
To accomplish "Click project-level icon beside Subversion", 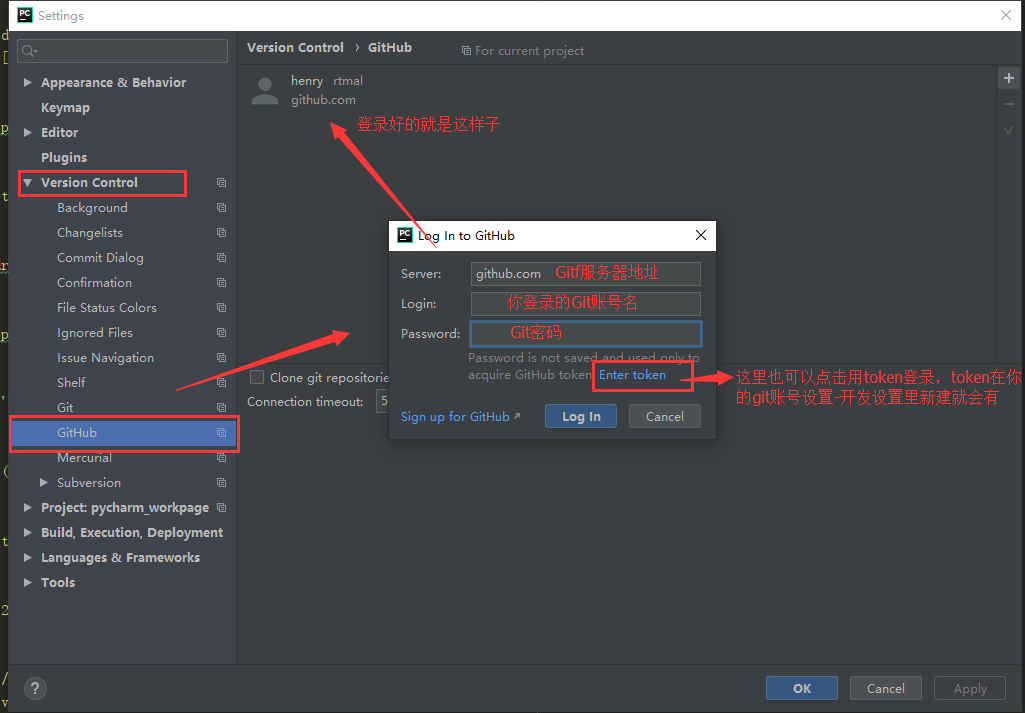I will point(222,482).
